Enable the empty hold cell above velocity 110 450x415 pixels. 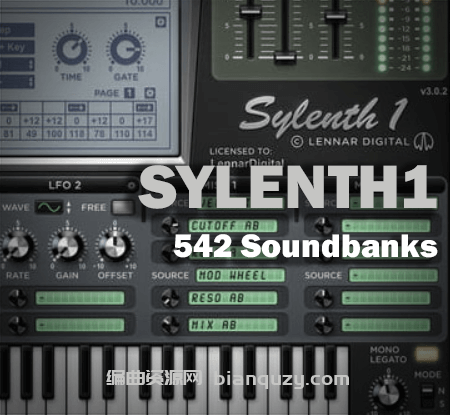click(122, 108)
